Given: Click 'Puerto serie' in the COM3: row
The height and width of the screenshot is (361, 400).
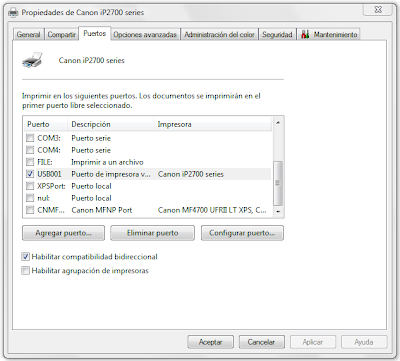Looking at the screenshot, I should tap(91, 138).
